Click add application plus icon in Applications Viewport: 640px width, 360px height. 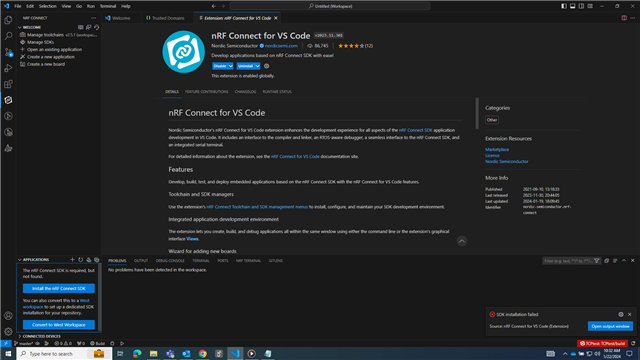click(72, 260)
